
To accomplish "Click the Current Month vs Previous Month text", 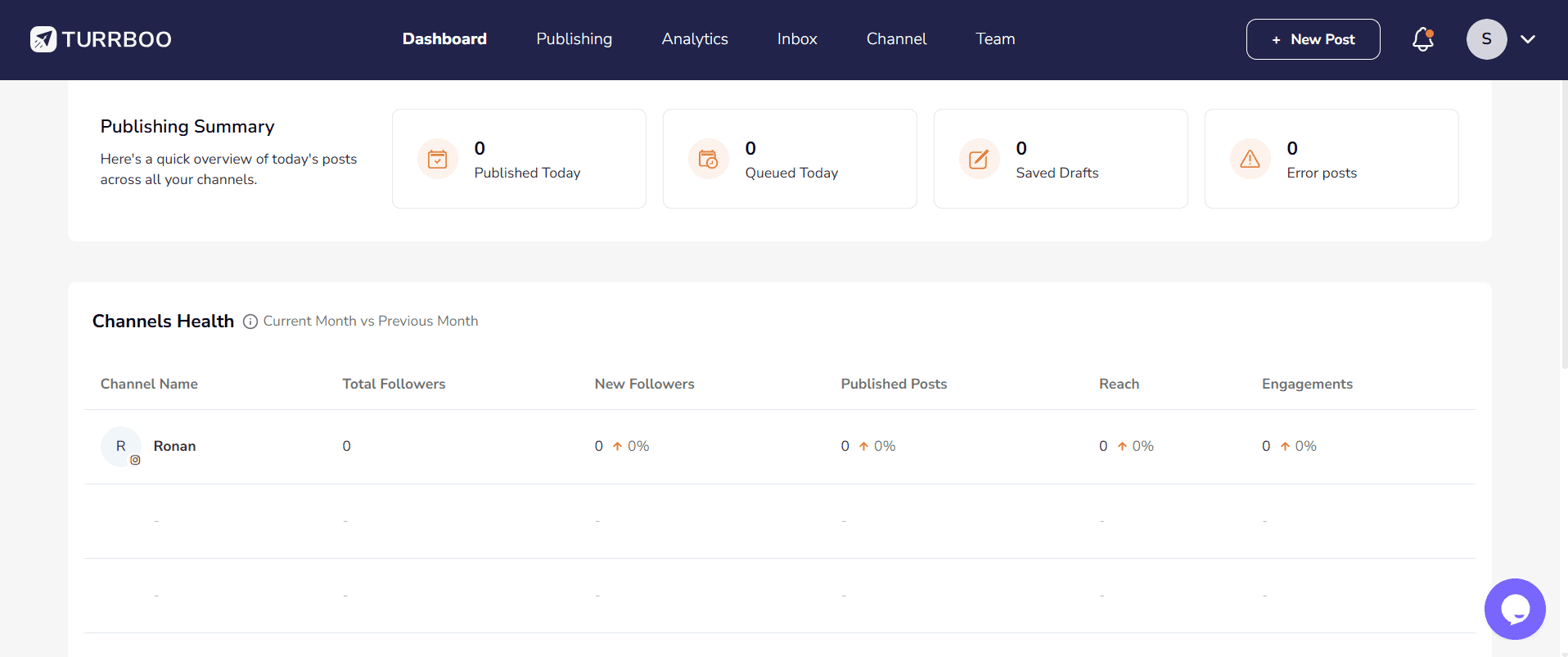I will (371, 322).
